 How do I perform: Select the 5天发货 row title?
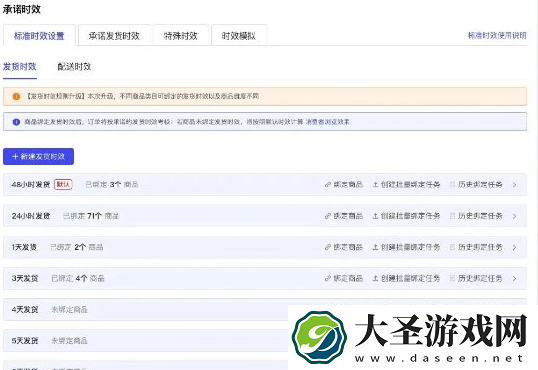point(25,341)
